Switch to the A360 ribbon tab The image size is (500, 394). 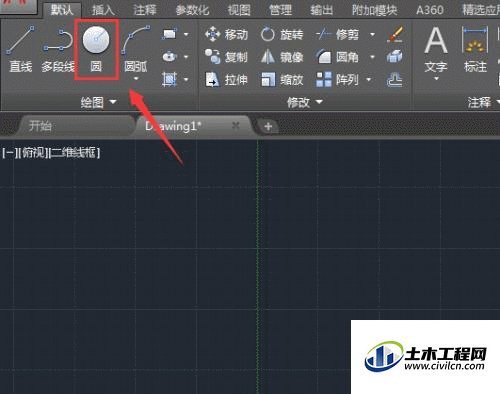tap(430, 10)
